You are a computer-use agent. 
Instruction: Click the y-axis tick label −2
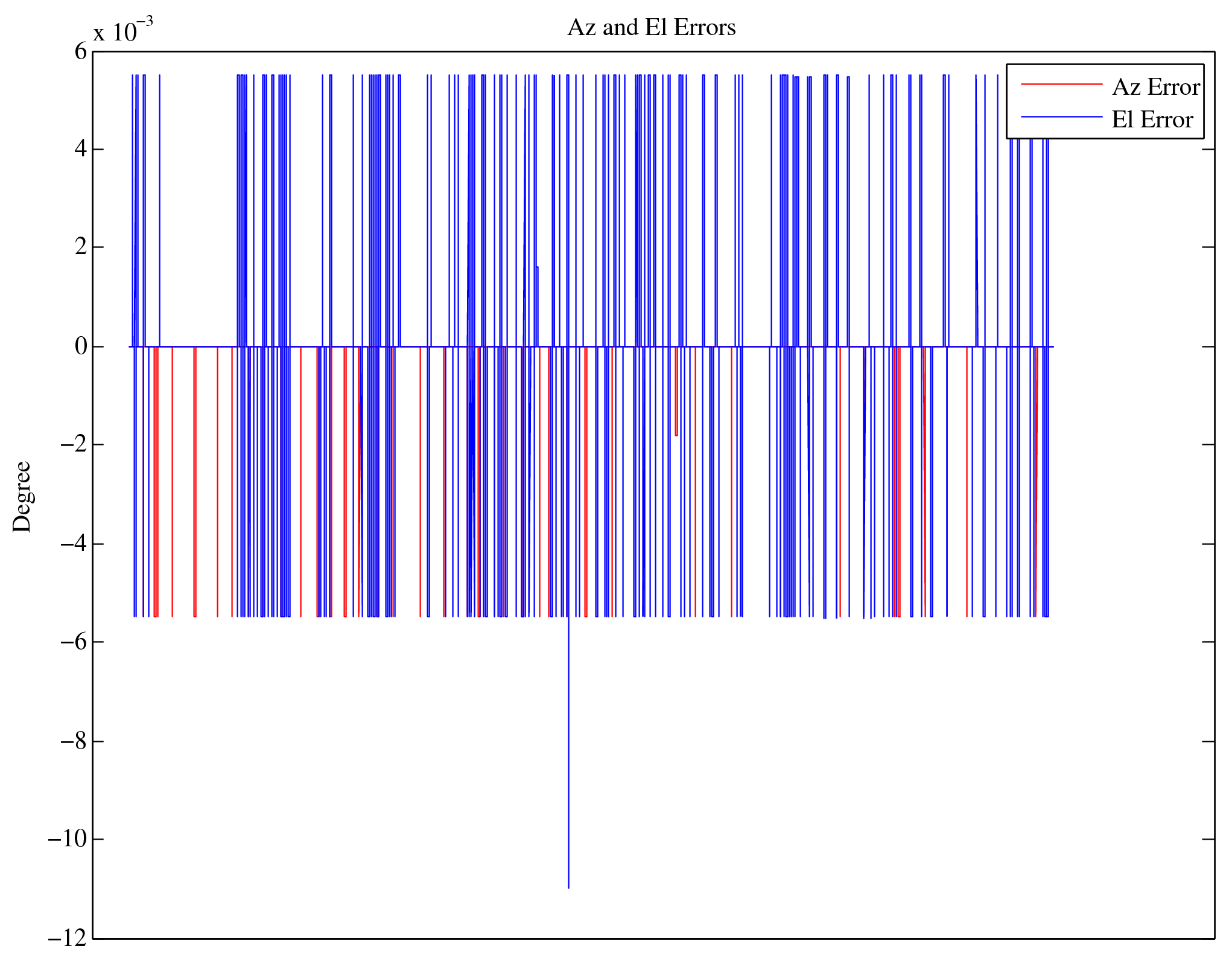pyautogui.click(x=74, y=444)
